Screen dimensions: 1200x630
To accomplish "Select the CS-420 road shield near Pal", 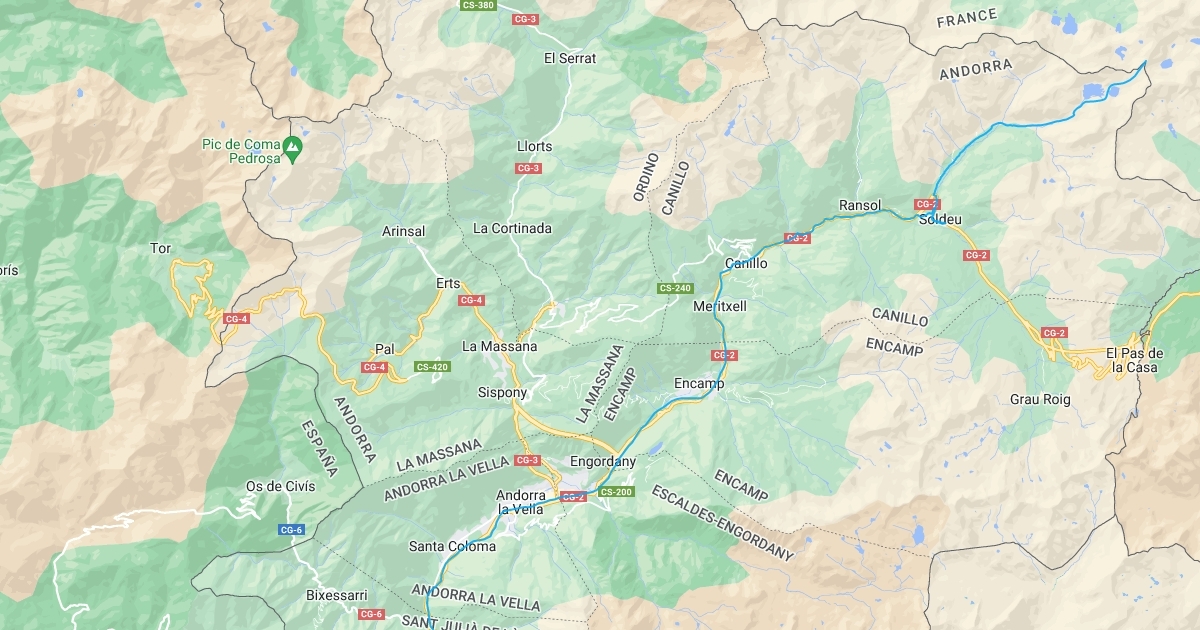I will click(x=432, y=367).
